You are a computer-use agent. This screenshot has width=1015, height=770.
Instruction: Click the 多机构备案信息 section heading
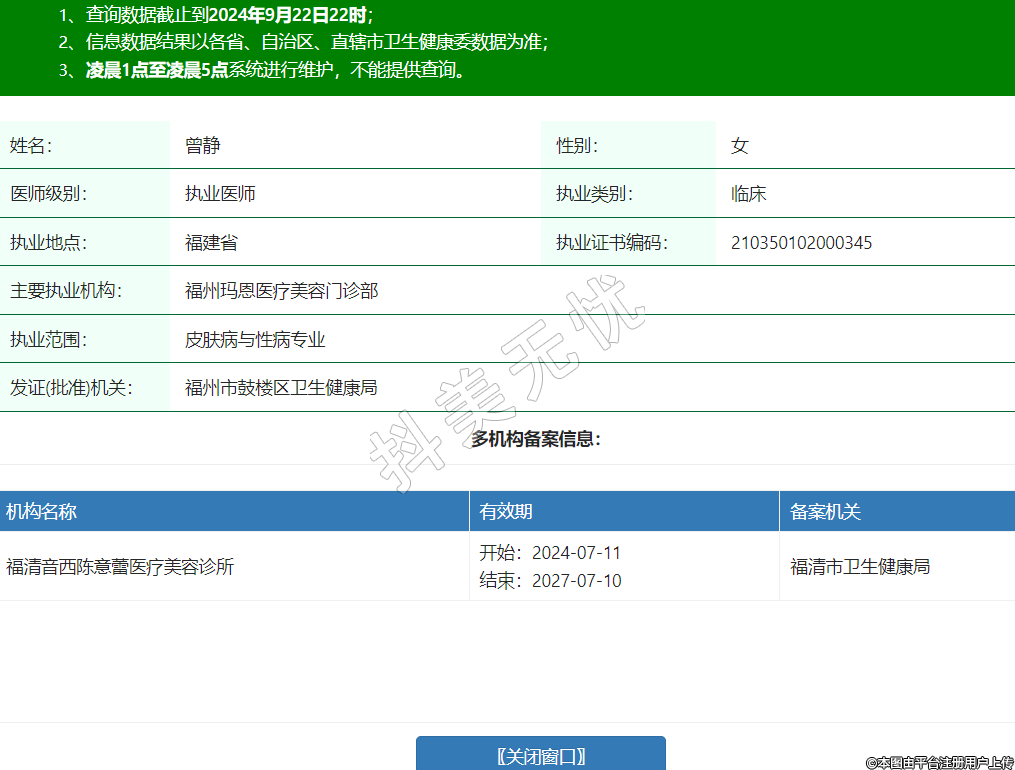pos(536,439)
